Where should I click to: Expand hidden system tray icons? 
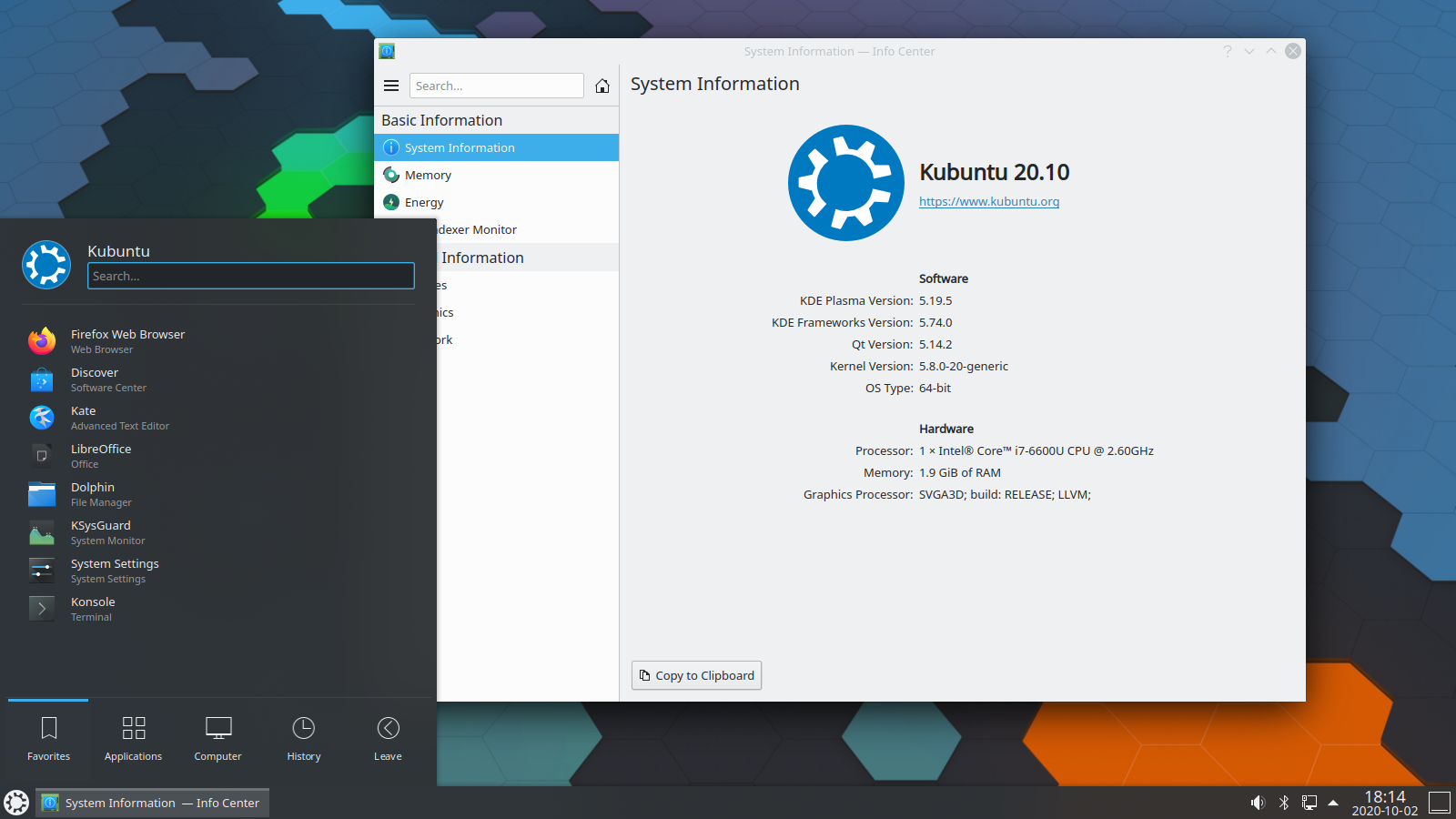point(1333,803)
